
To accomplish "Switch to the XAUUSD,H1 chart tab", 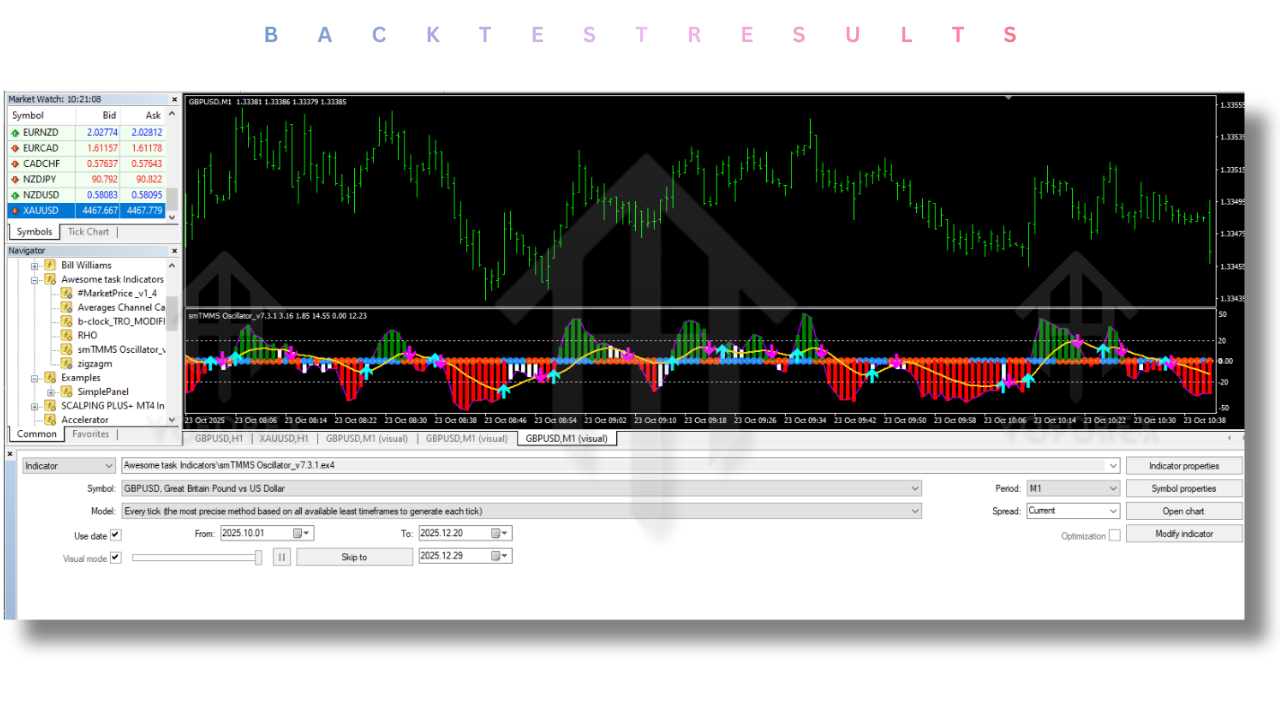I will pos(286,437).
